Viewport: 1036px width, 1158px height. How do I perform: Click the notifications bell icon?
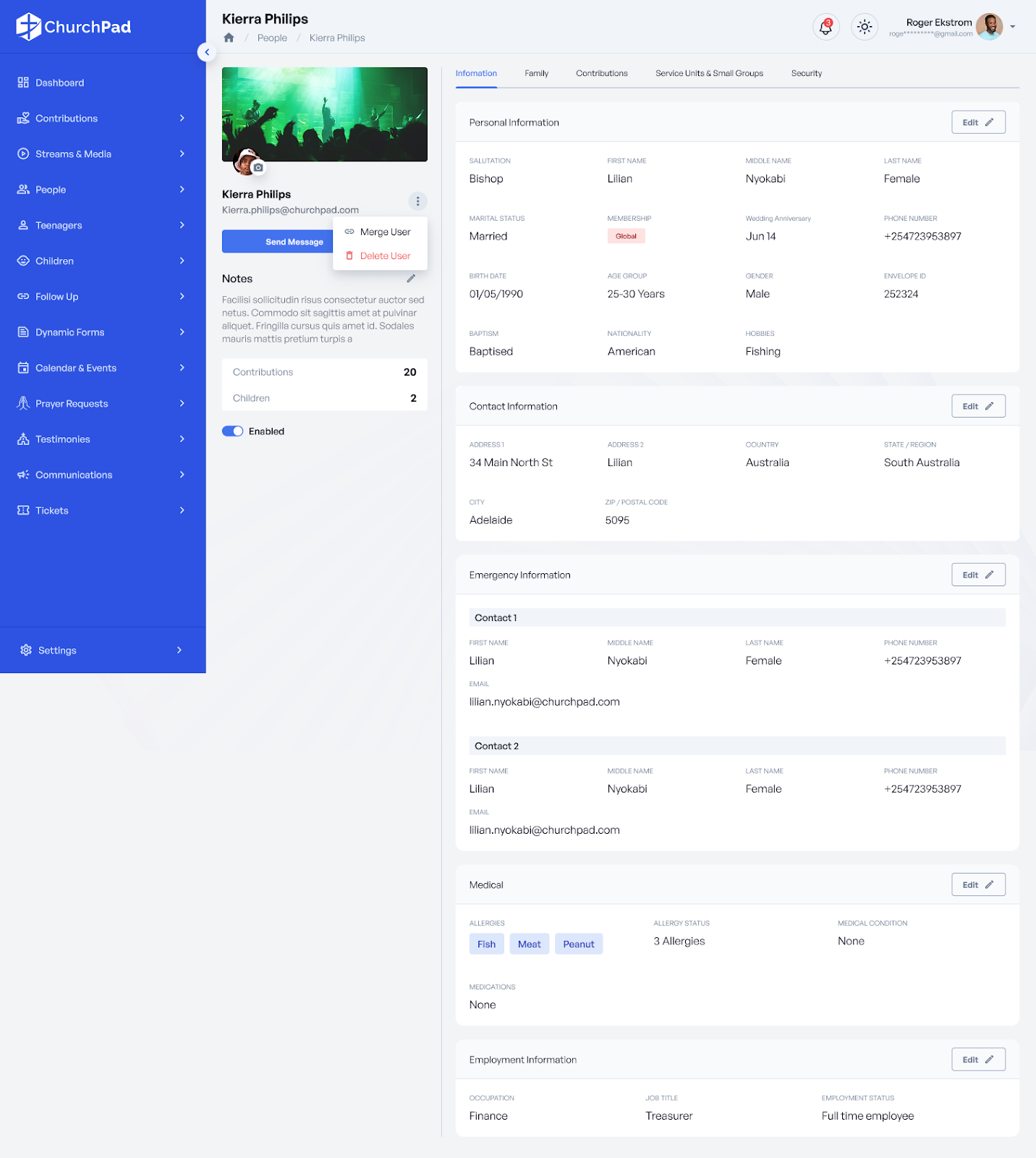click(825, 27)
